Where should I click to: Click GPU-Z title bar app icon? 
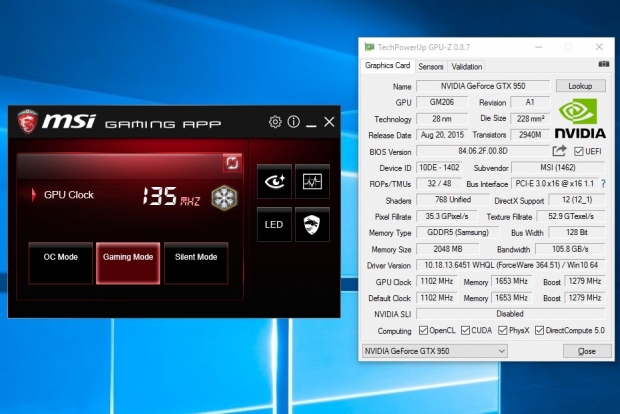pos(369,47)
